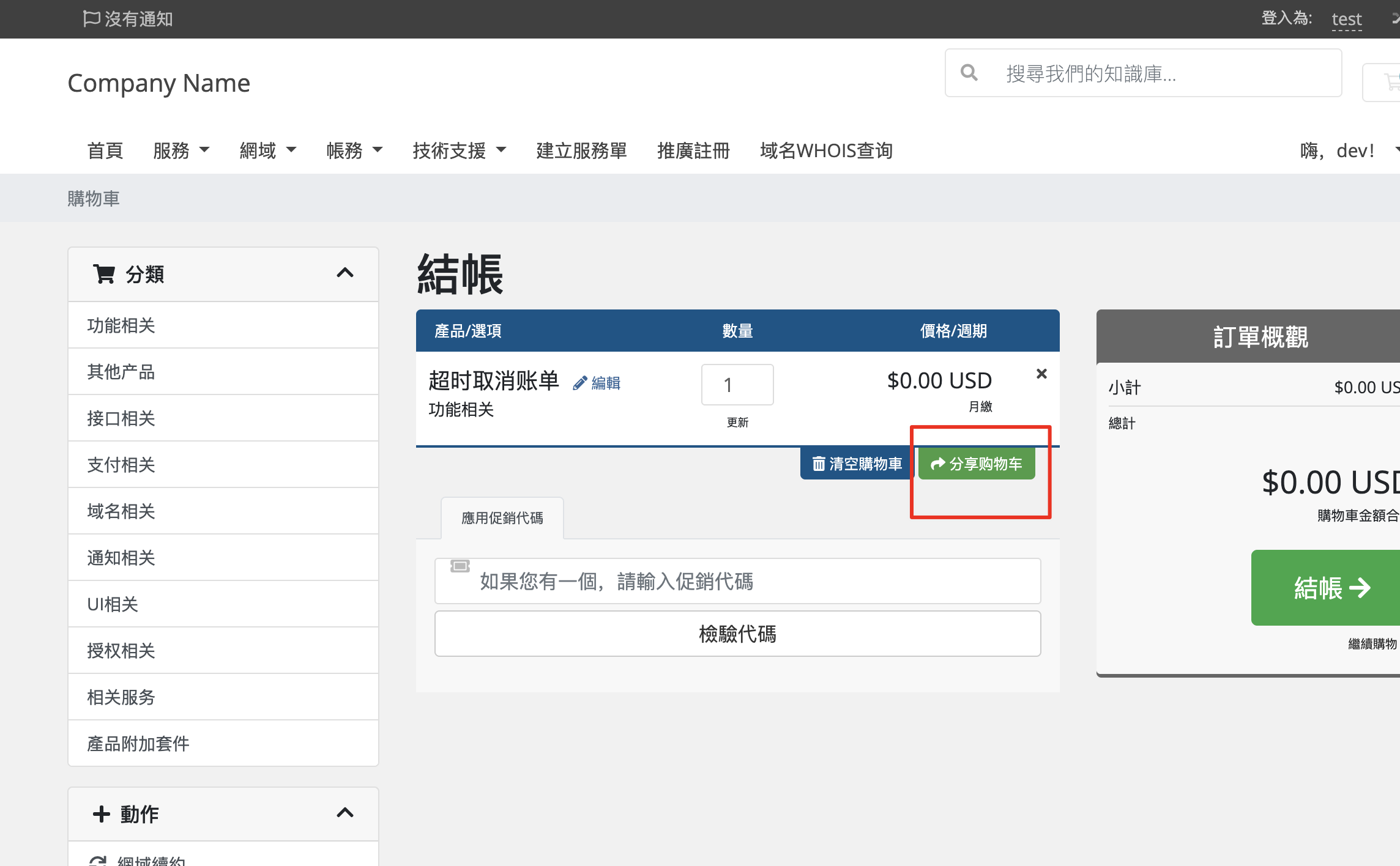Expand the 帳務 billing dropdown
1400x866 pixels.
click(354, 150)
